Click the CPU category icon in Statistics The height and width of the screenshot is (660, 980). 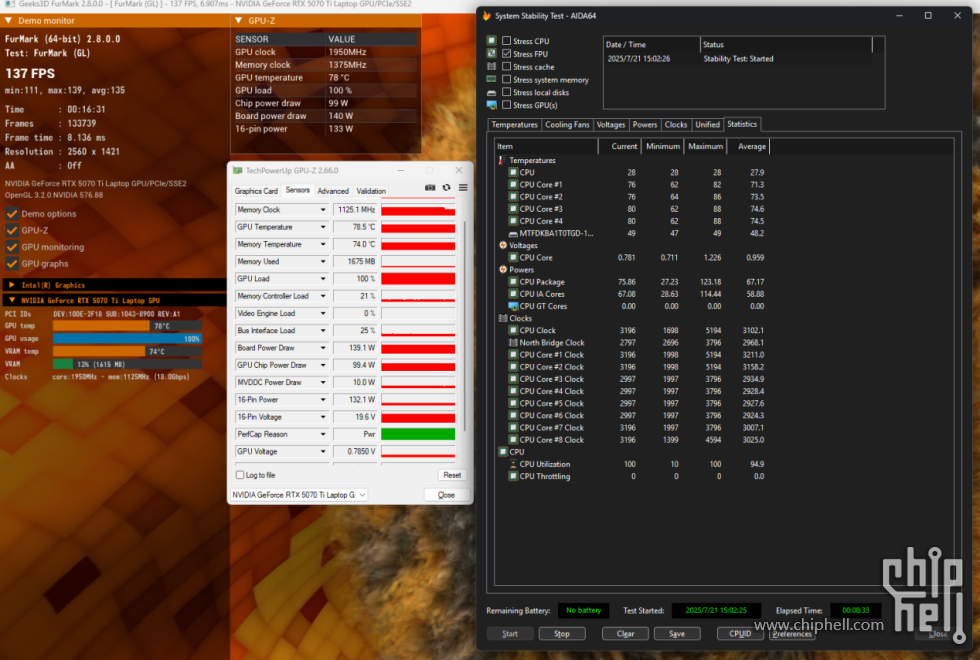tap(502, 452)
